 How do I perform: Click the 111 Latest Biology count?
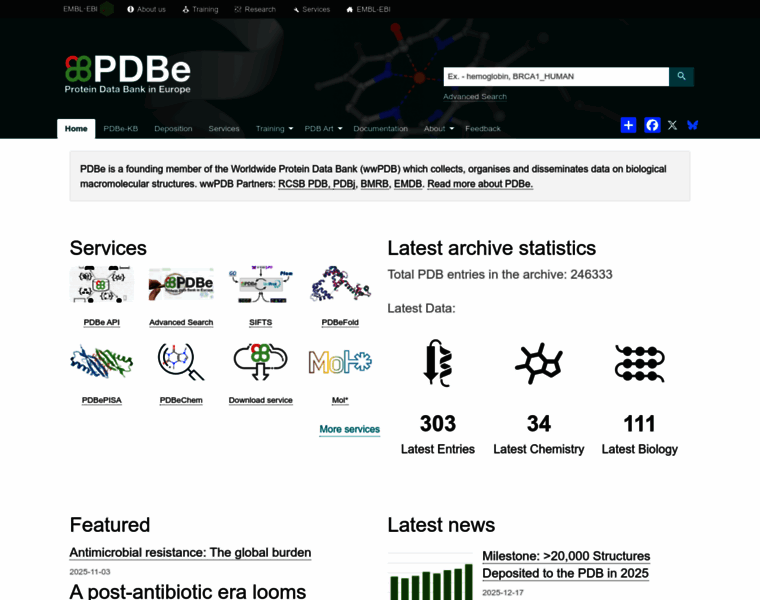(x=639, y=424)
